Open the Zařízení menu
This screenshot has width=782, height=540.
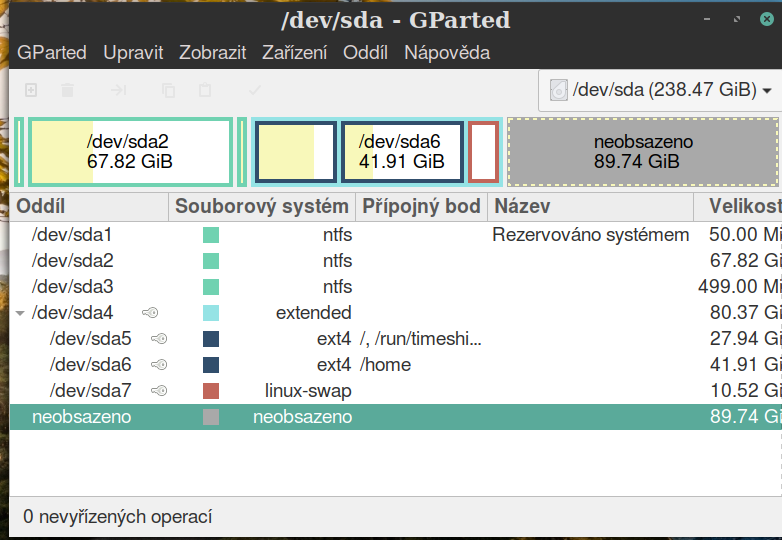[x=294, y=53]
